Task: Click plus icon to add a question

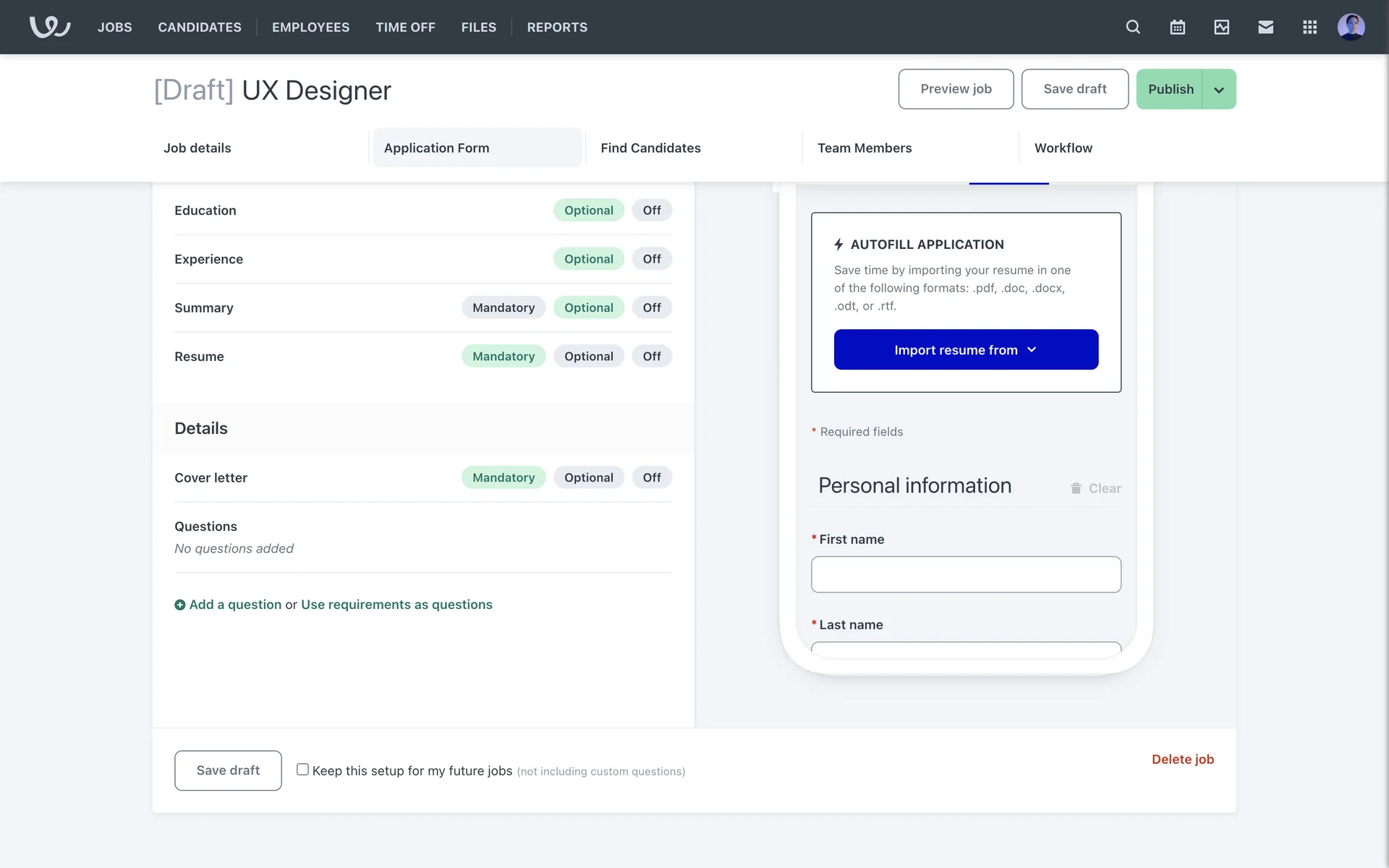Action: tap(180, 605)
